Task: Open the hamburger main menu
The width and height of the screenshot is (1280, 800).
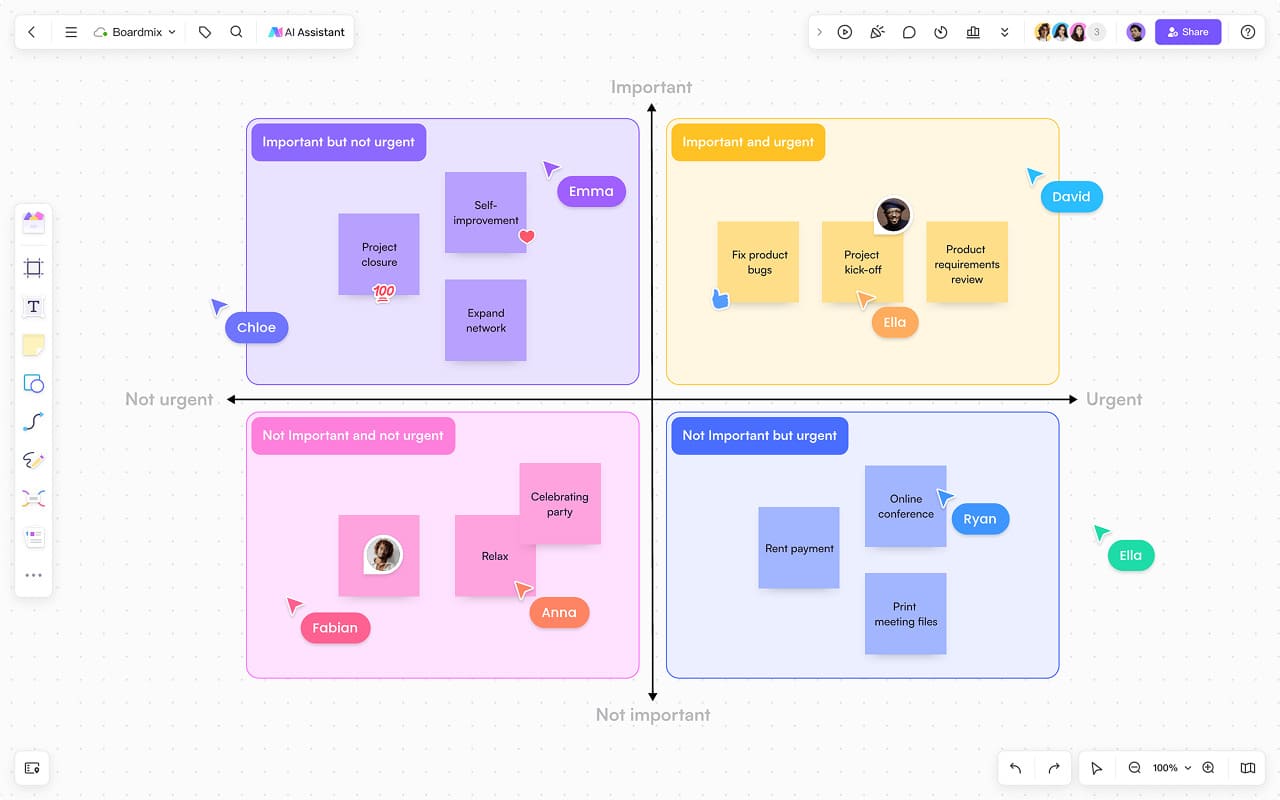Action: coord(71,32)
